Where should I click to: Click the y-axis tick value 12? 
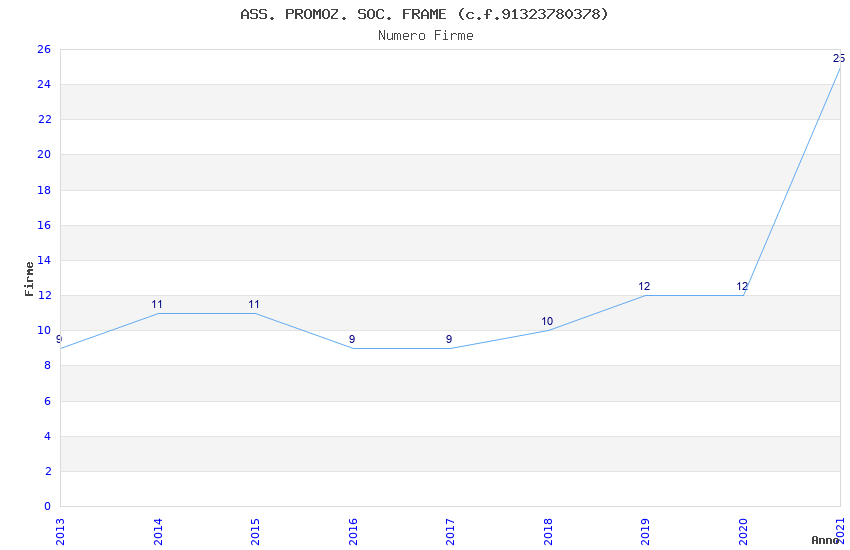coord(44,295)
